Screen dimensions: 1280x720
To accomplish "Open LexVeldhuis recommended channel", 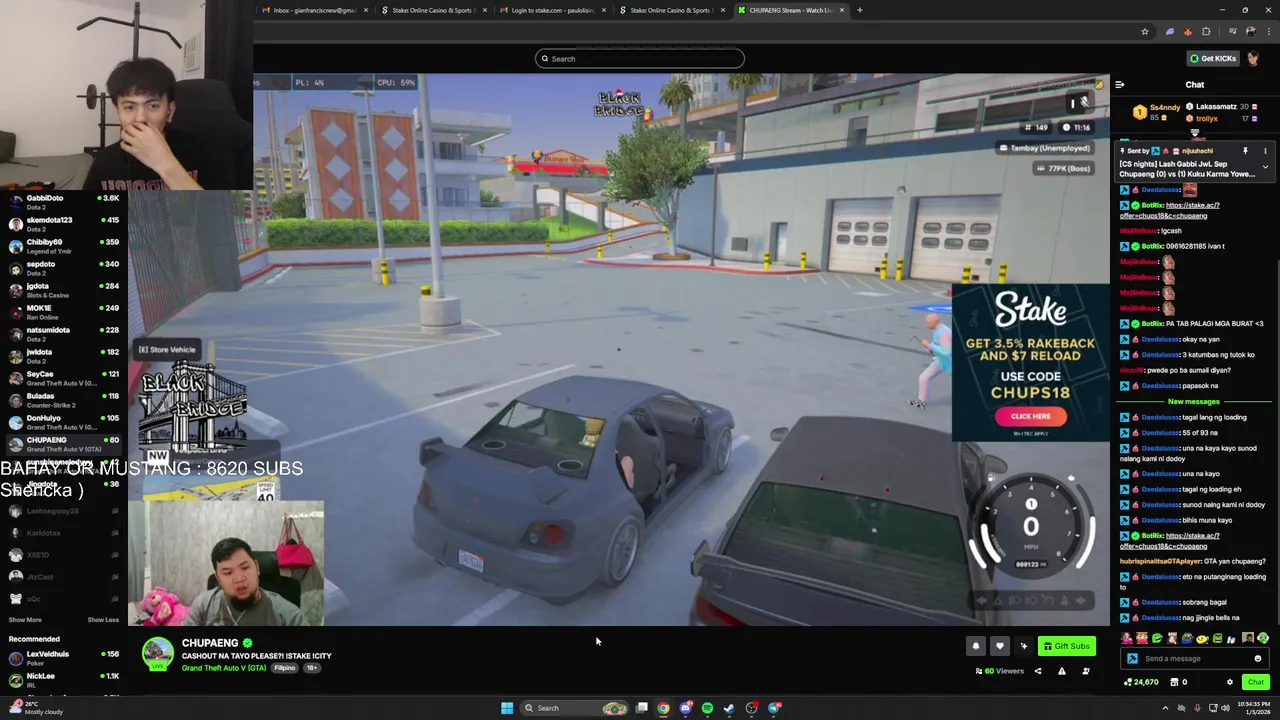I will pos(64,658).
